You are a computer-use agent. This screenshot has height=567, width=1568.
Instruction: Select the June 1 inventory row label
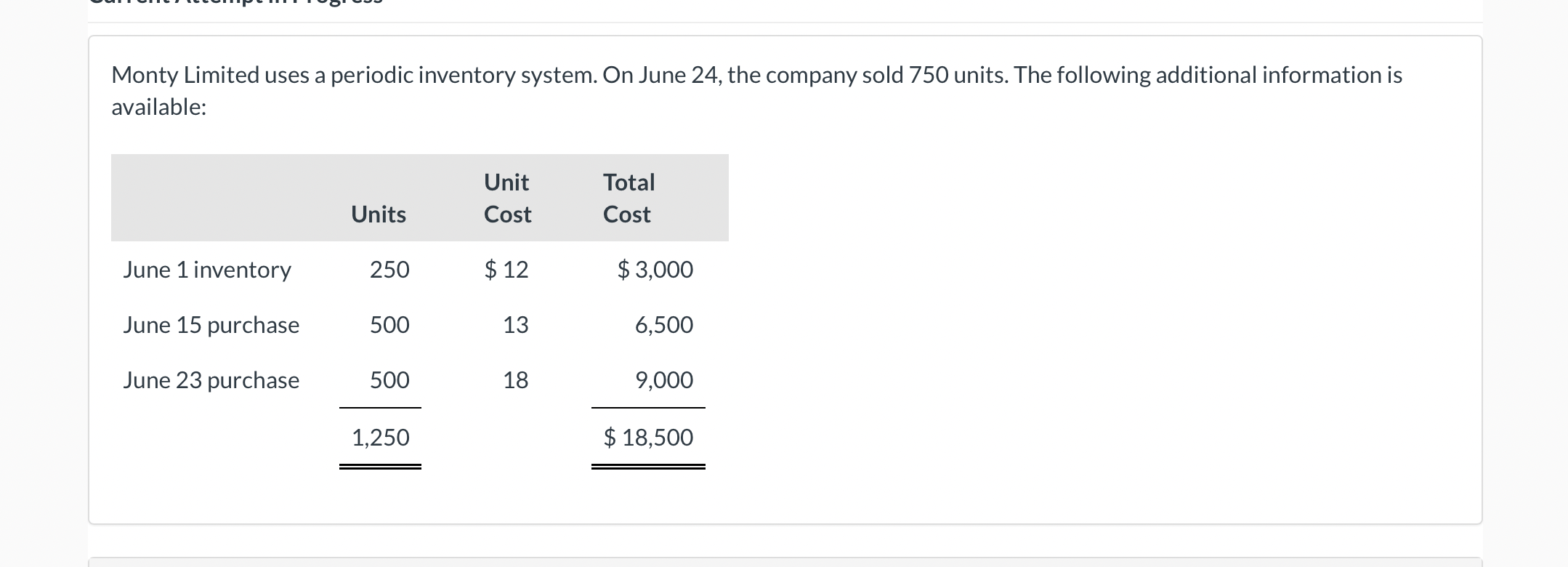click(207, 270)
